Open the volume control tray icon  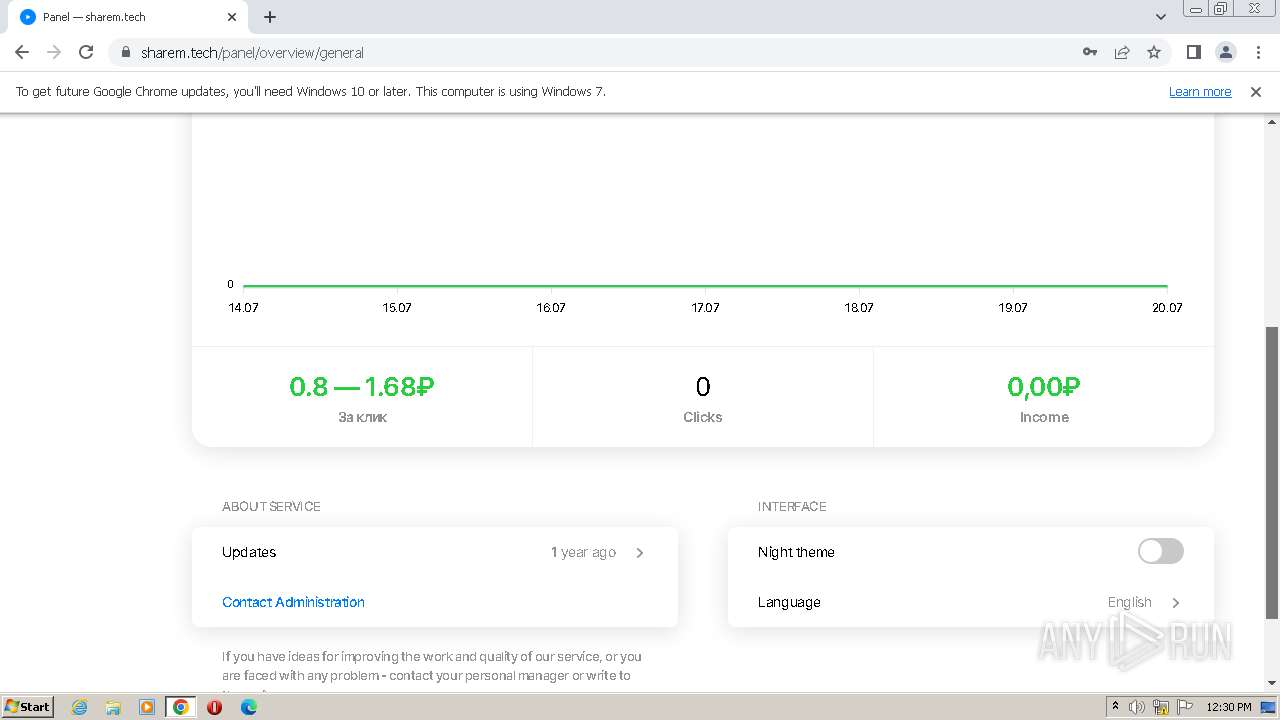[x=1137, y=707]
